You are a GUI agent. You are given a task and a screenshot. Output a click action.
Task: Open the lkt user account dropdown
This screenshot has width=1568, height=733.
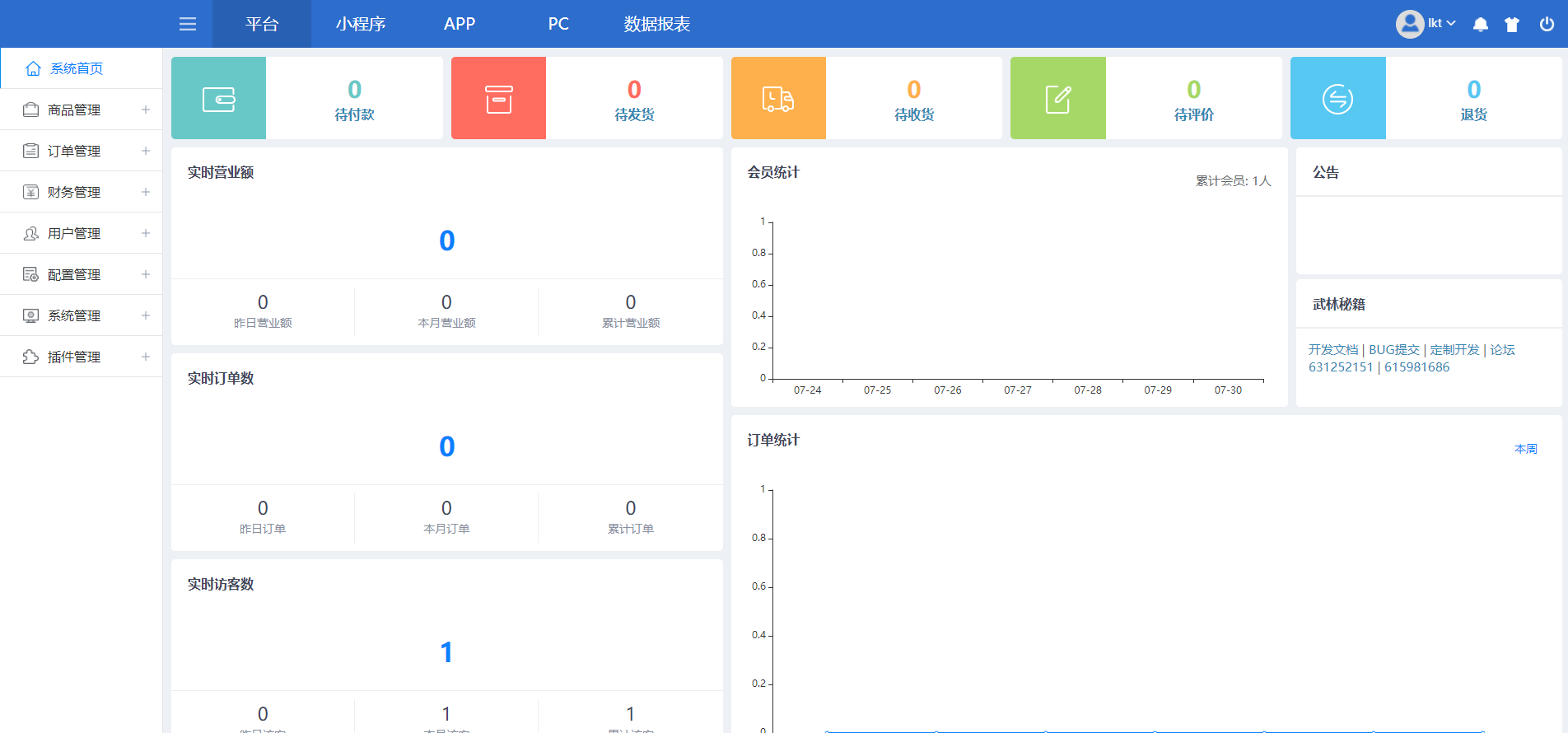tap(1427, 24)
